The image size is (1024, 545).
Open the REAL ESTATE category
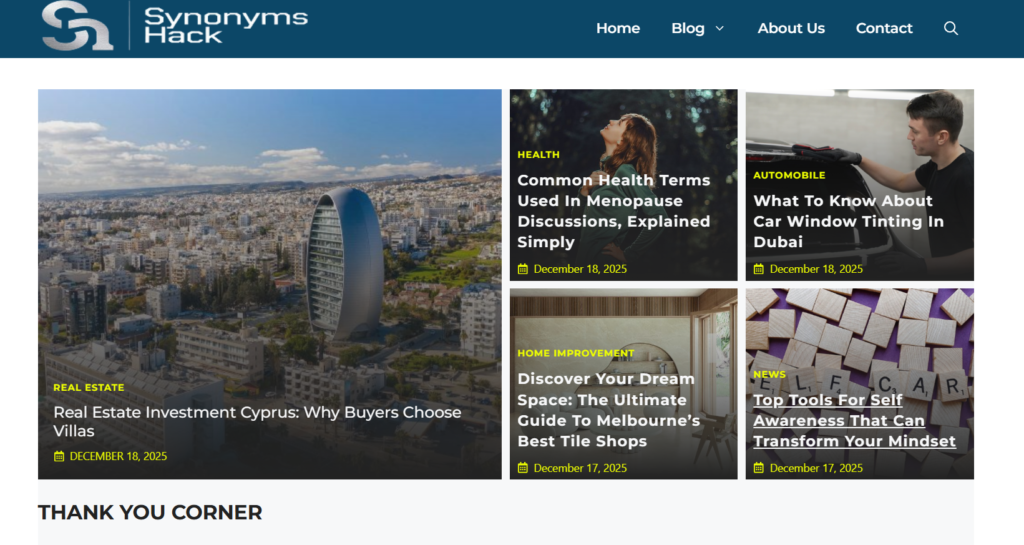click(x=89, y=388)
